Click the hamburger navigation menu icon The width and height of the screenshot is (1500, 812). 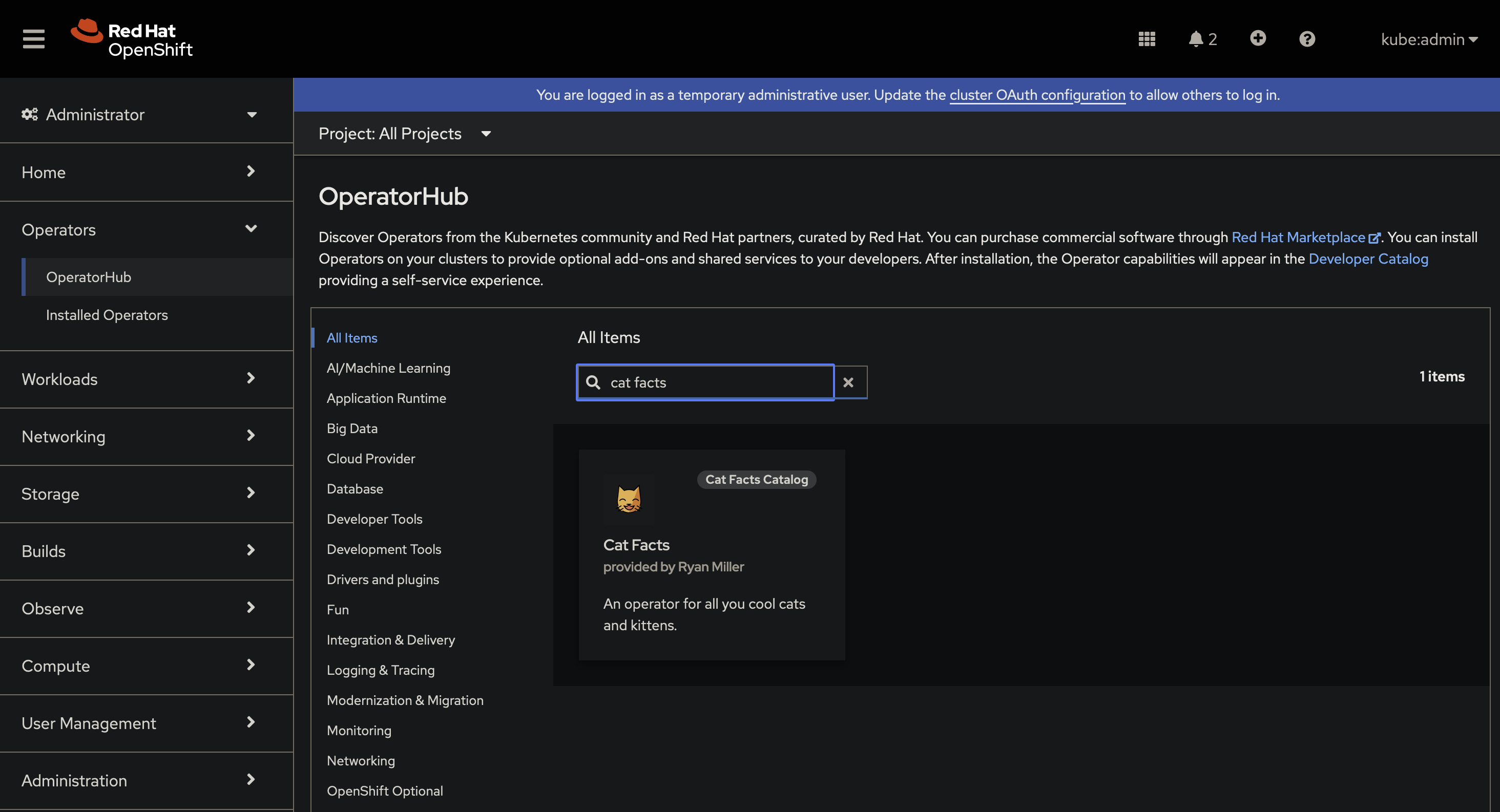click(33, 39)
